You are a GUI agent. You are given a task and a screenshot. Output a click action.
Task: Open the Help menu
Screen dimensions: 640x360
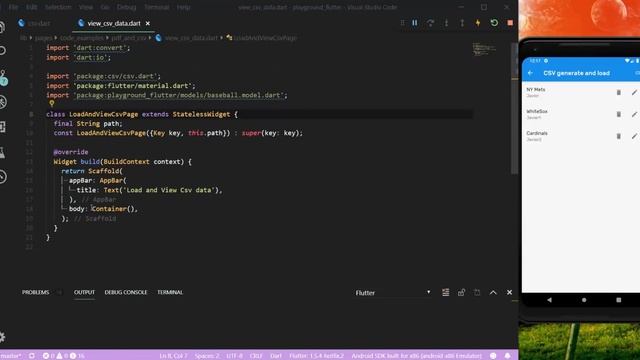click(183, 7)
